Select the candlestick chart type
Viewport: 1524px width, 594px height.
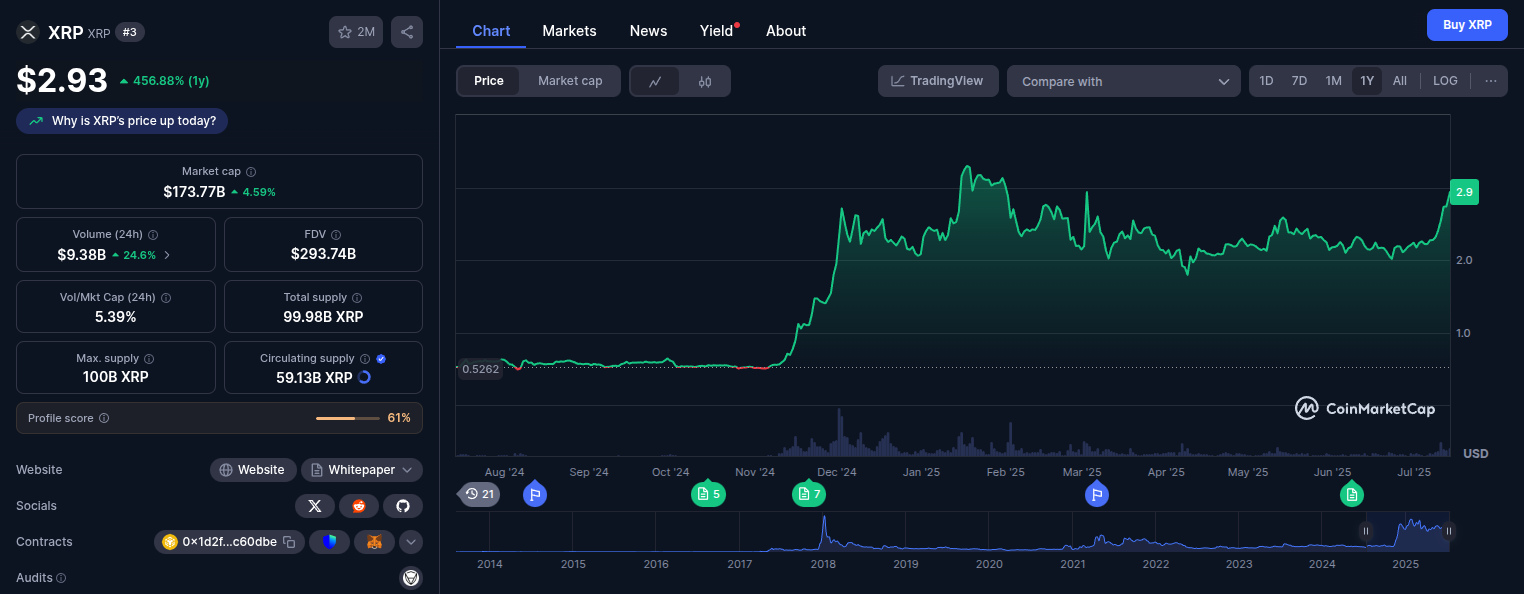coord(705,82)
